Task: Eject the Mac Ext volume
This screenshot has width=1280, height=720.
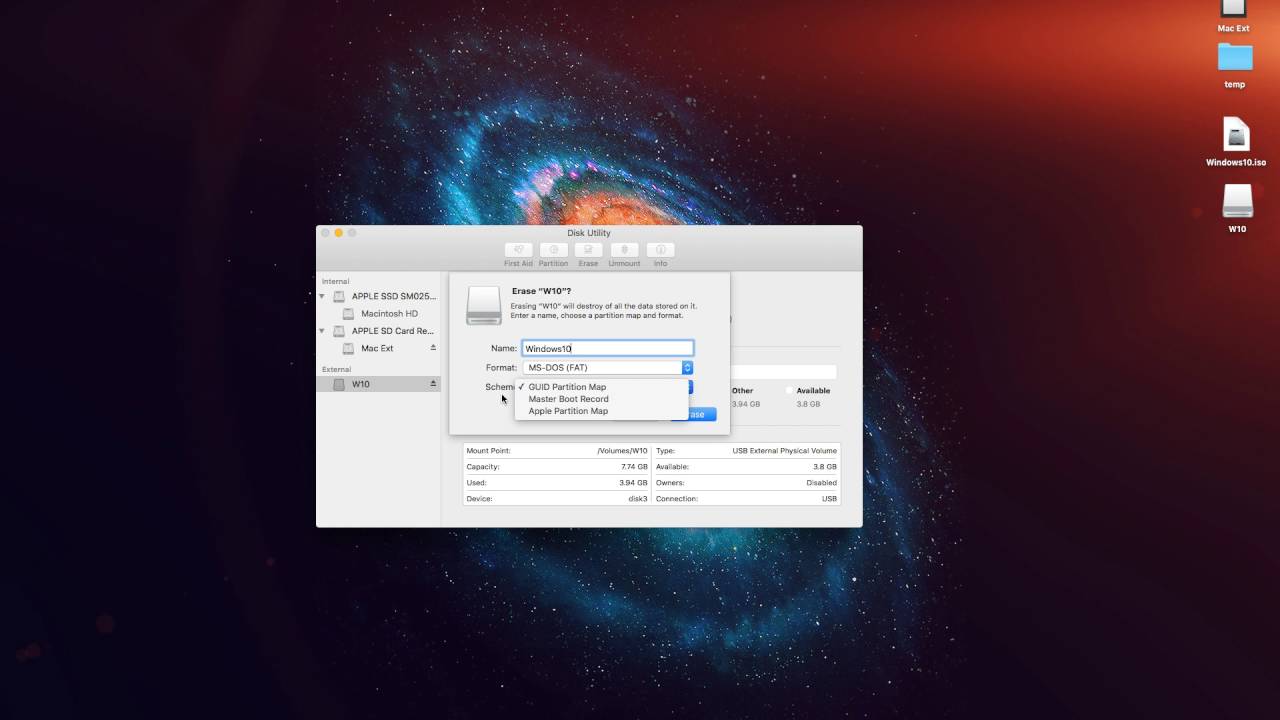Action: click(433, 348)
